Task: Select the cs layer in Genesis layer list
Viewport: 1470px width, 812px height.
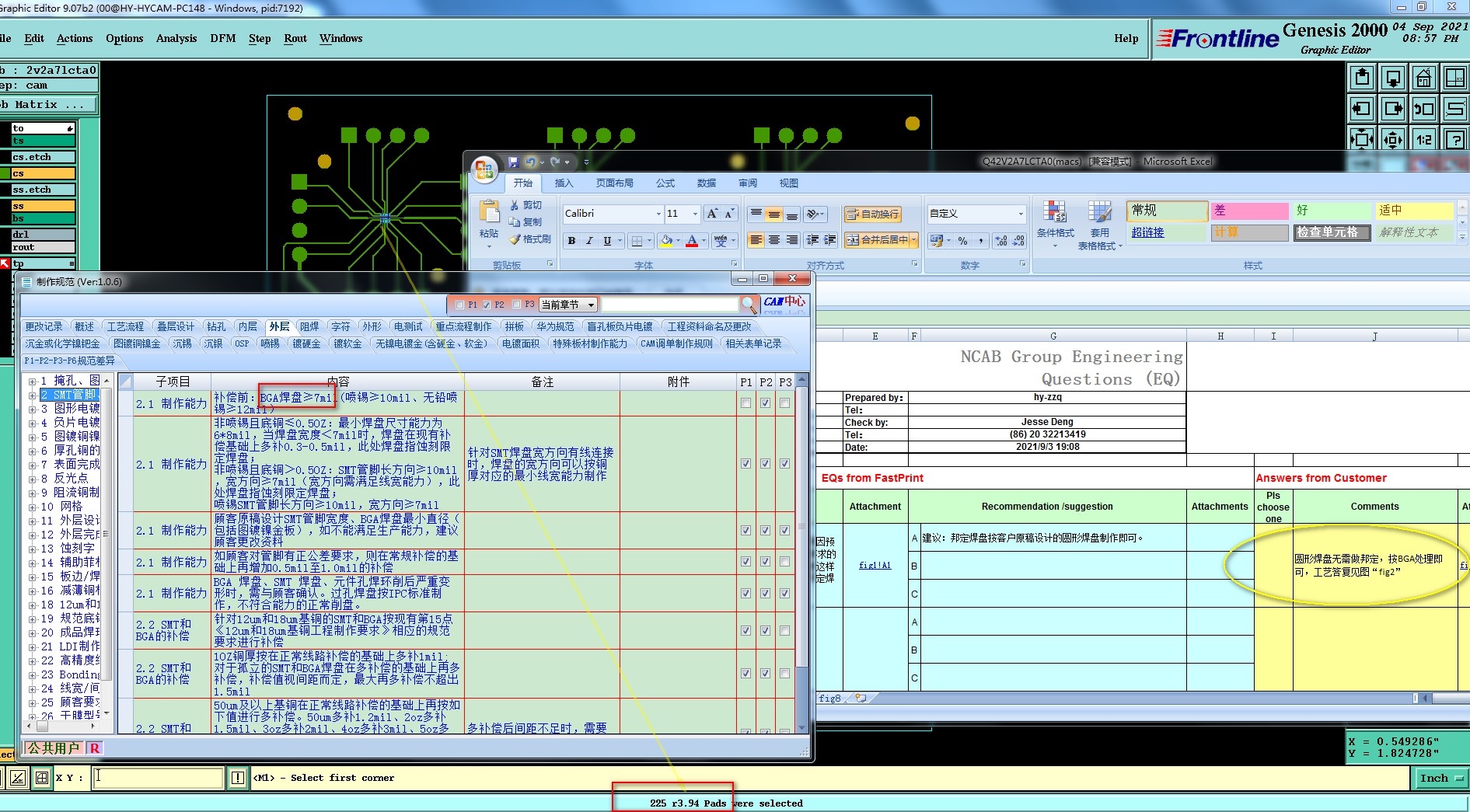Action: 44,173
